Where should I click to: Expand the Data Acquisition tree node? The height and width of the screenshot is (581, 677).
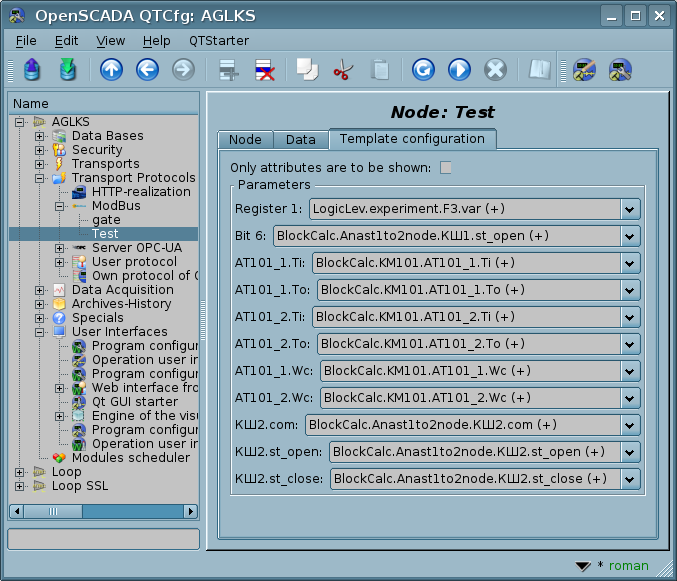[40, 290]
